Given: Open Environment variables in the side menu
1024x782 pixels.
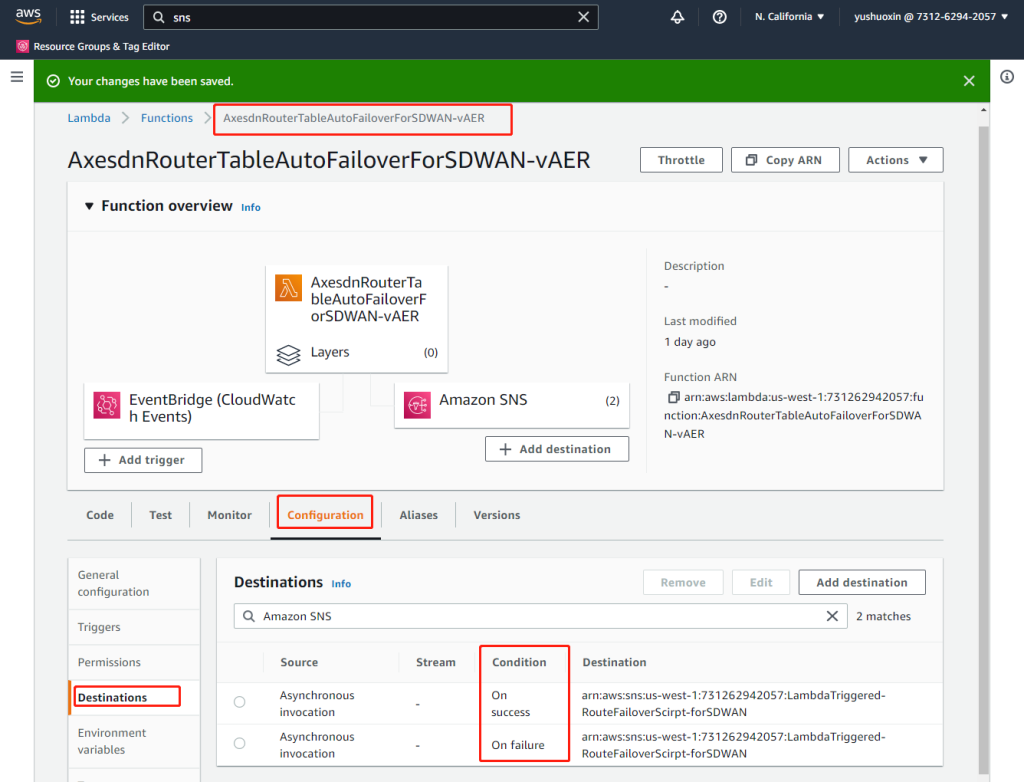Looking at the screenshot, I should point(112,741).
